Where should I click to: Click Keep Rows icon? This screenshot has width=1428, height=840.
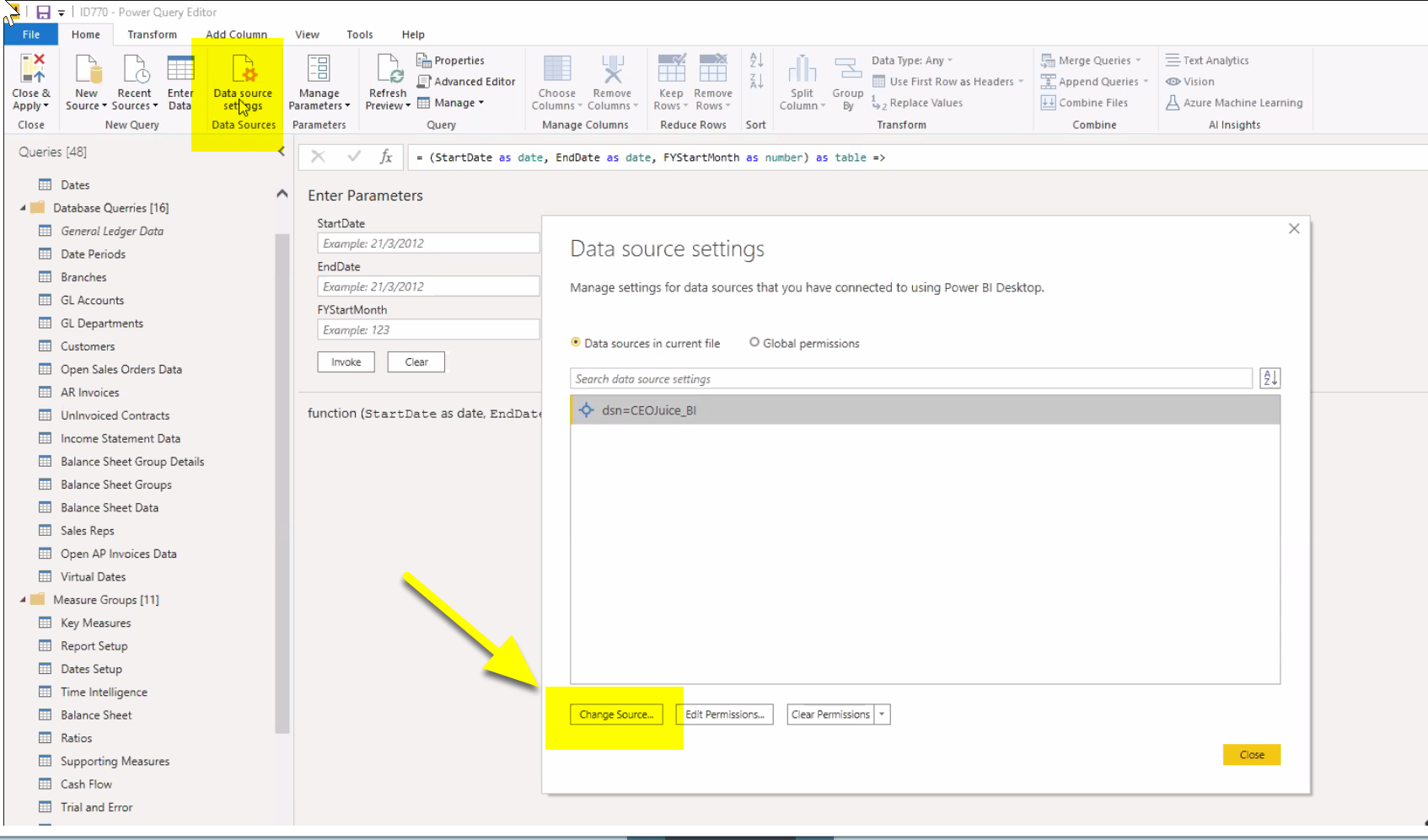(x=672, y=68)
